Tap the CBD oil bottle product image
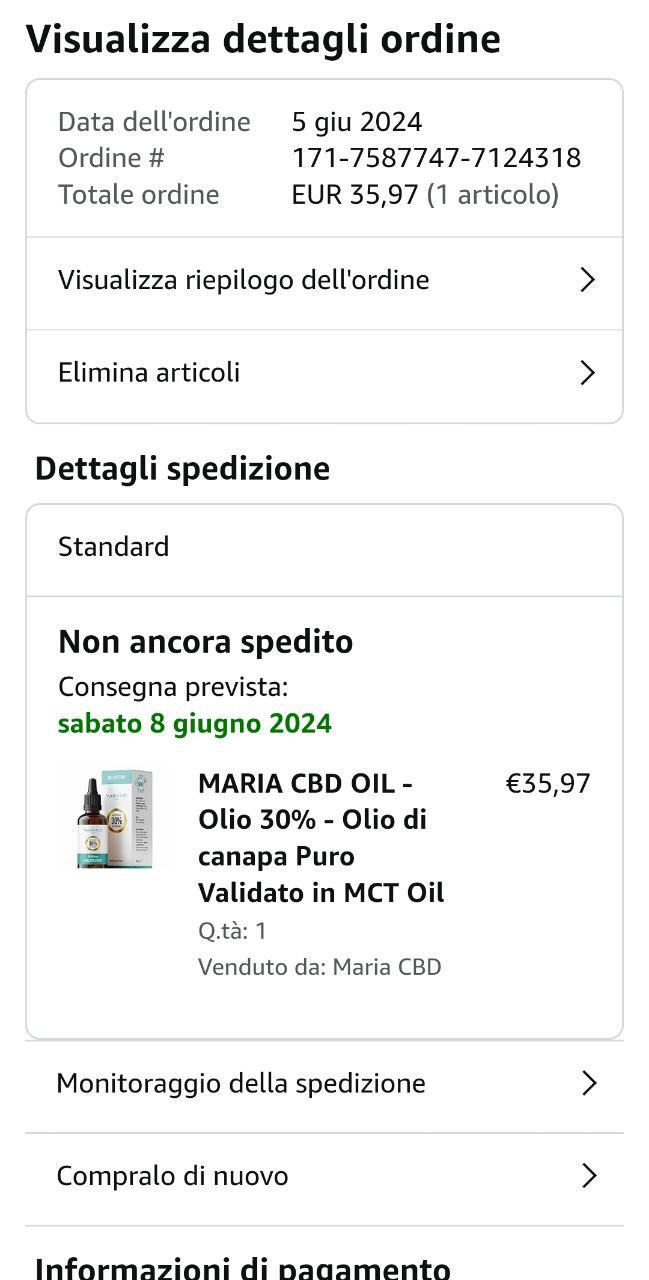Viewport: 649px width, 1280px height. pyautogui.click(x=112, y=819)
